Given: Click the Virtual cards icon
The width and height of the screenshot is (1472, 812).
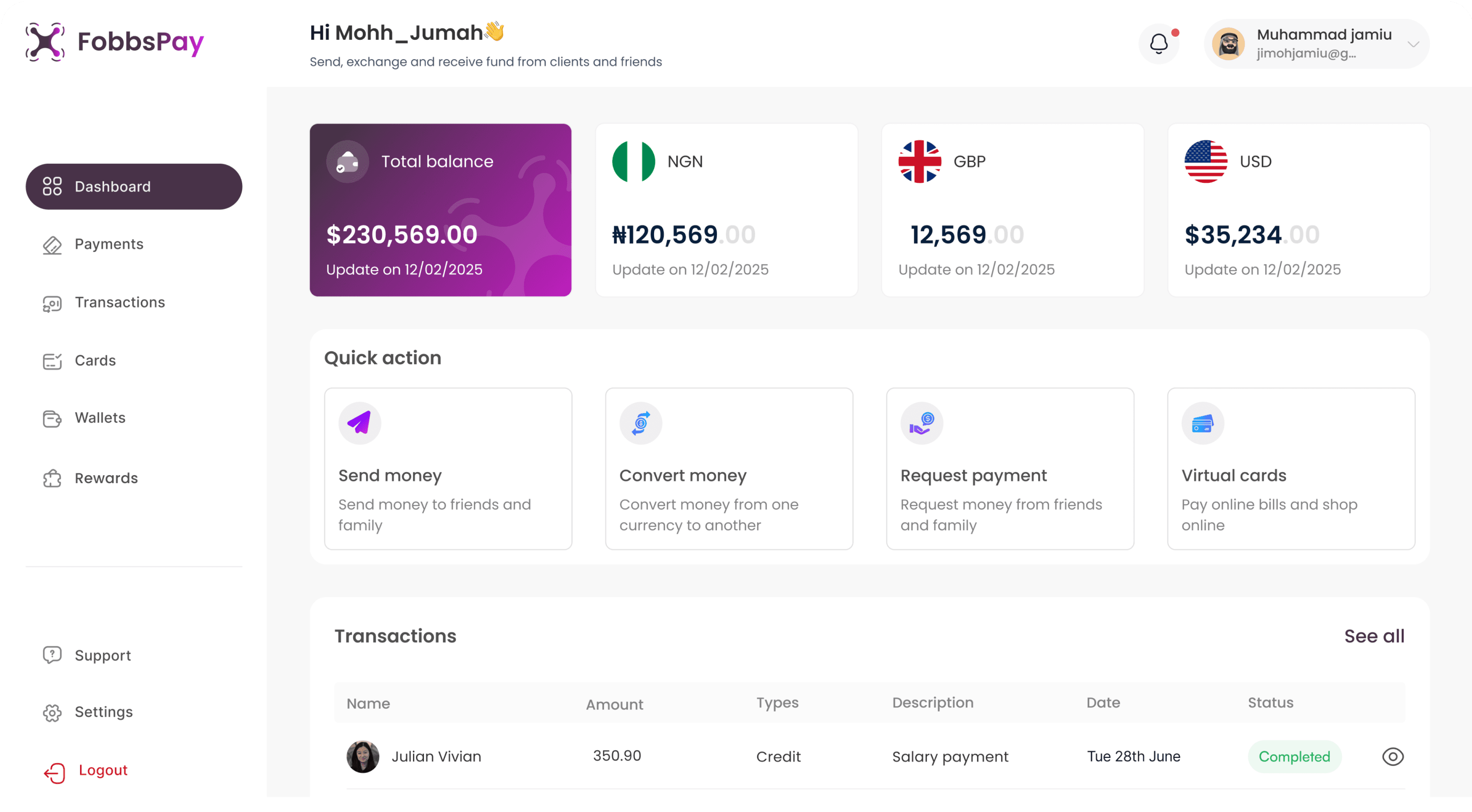Looking at the screenshot, I should coord(1202,423).
